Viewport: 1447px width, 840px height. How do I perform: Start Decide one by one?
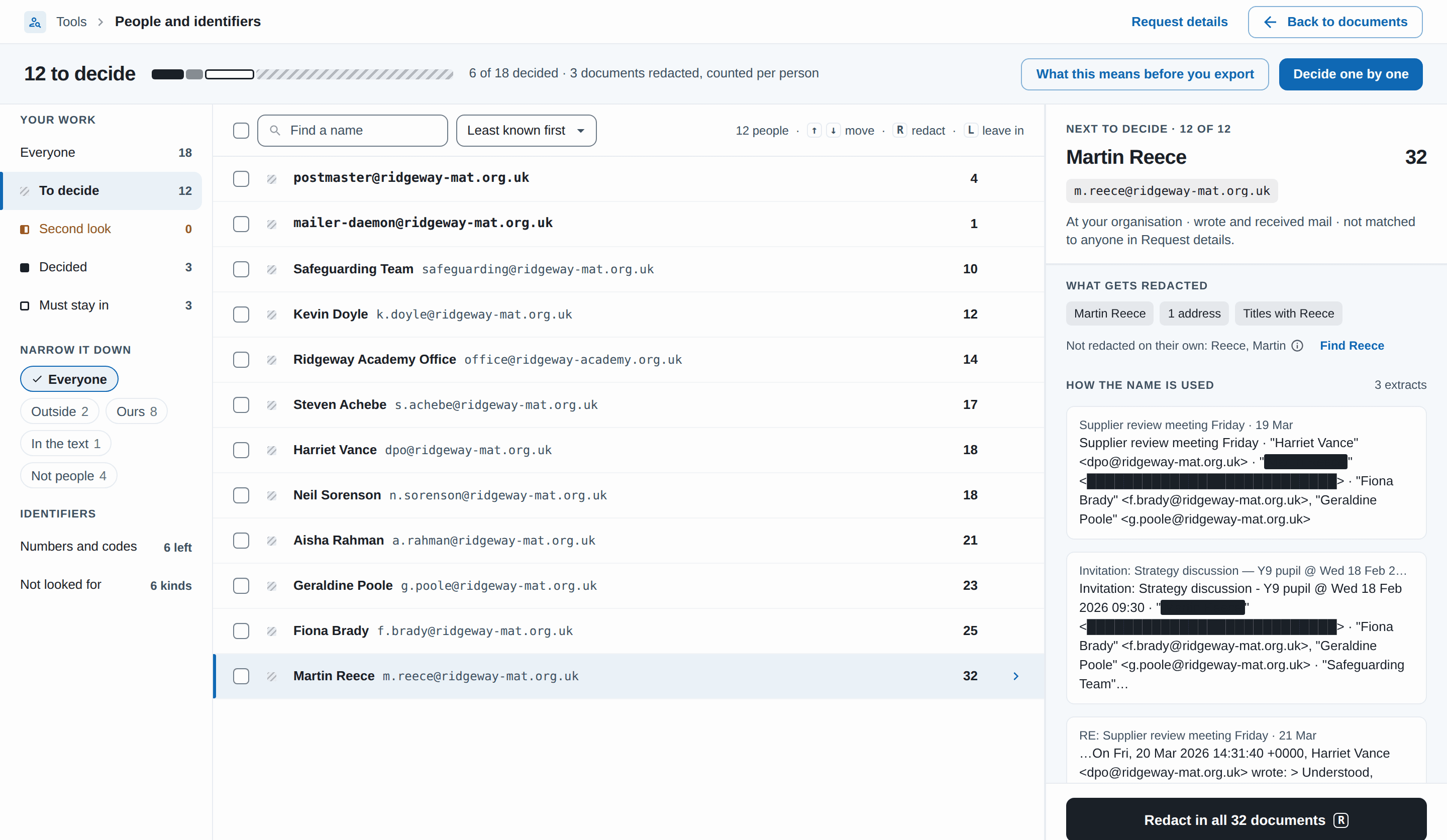click(1351, 74)
